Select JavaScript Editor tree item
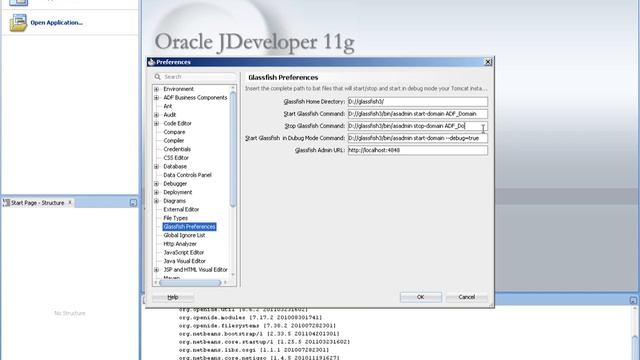 click(184, 252)
